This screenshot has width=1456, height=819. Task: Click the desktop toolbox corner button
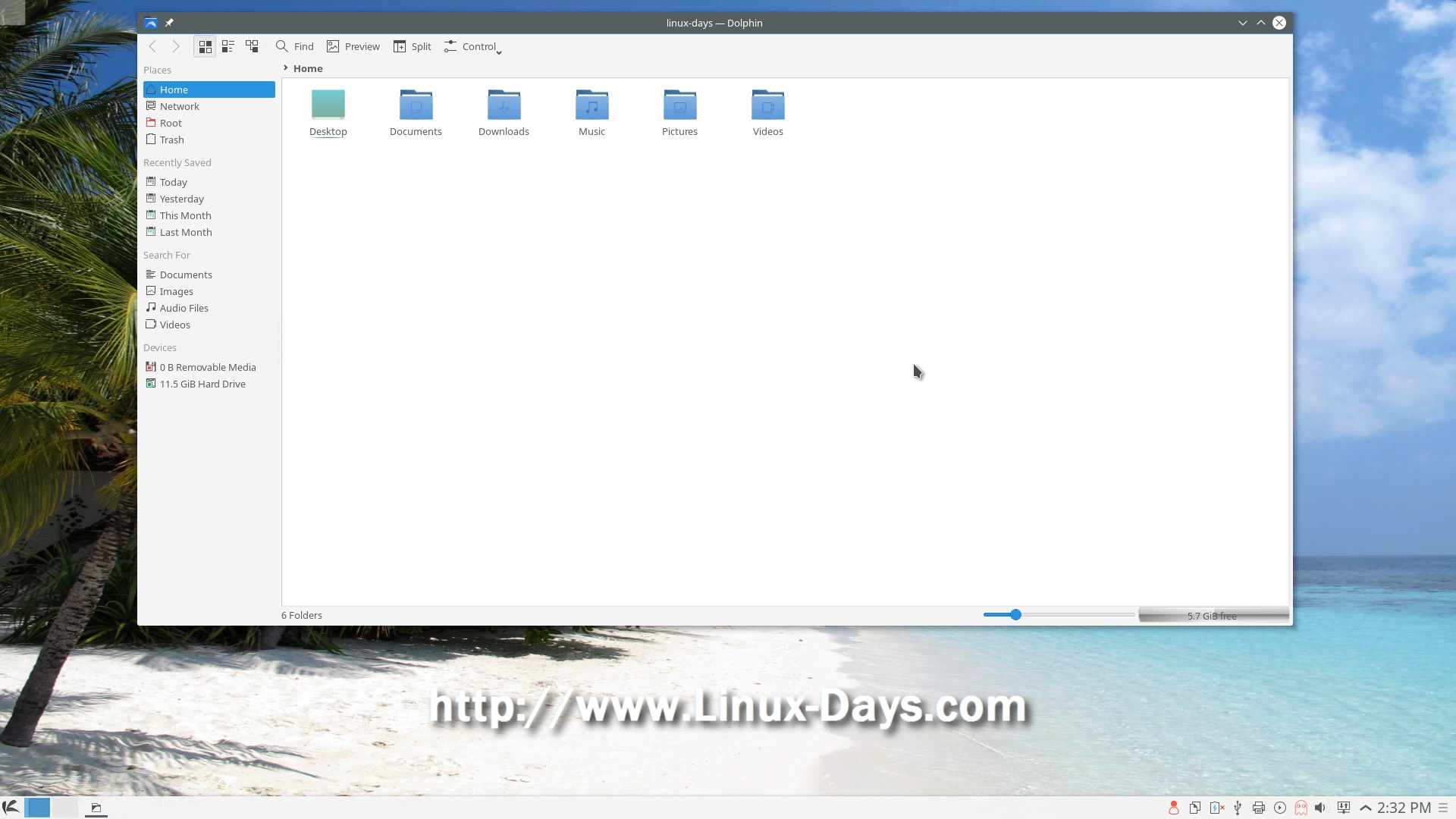(12, 12)
